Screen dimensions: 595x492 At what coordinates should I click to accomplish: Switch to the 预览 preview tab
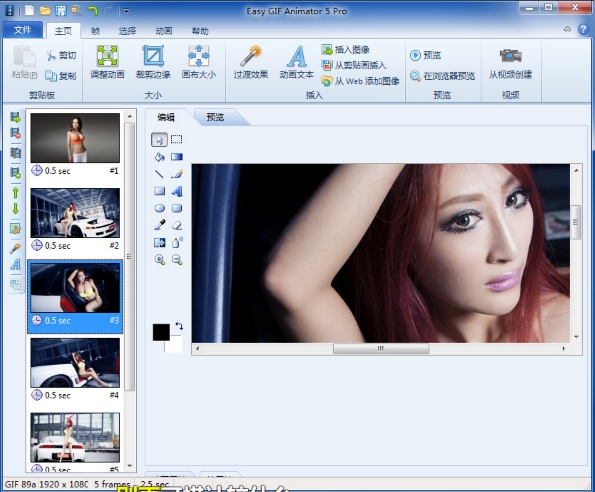pyautogui.click(x=215, y=117)
